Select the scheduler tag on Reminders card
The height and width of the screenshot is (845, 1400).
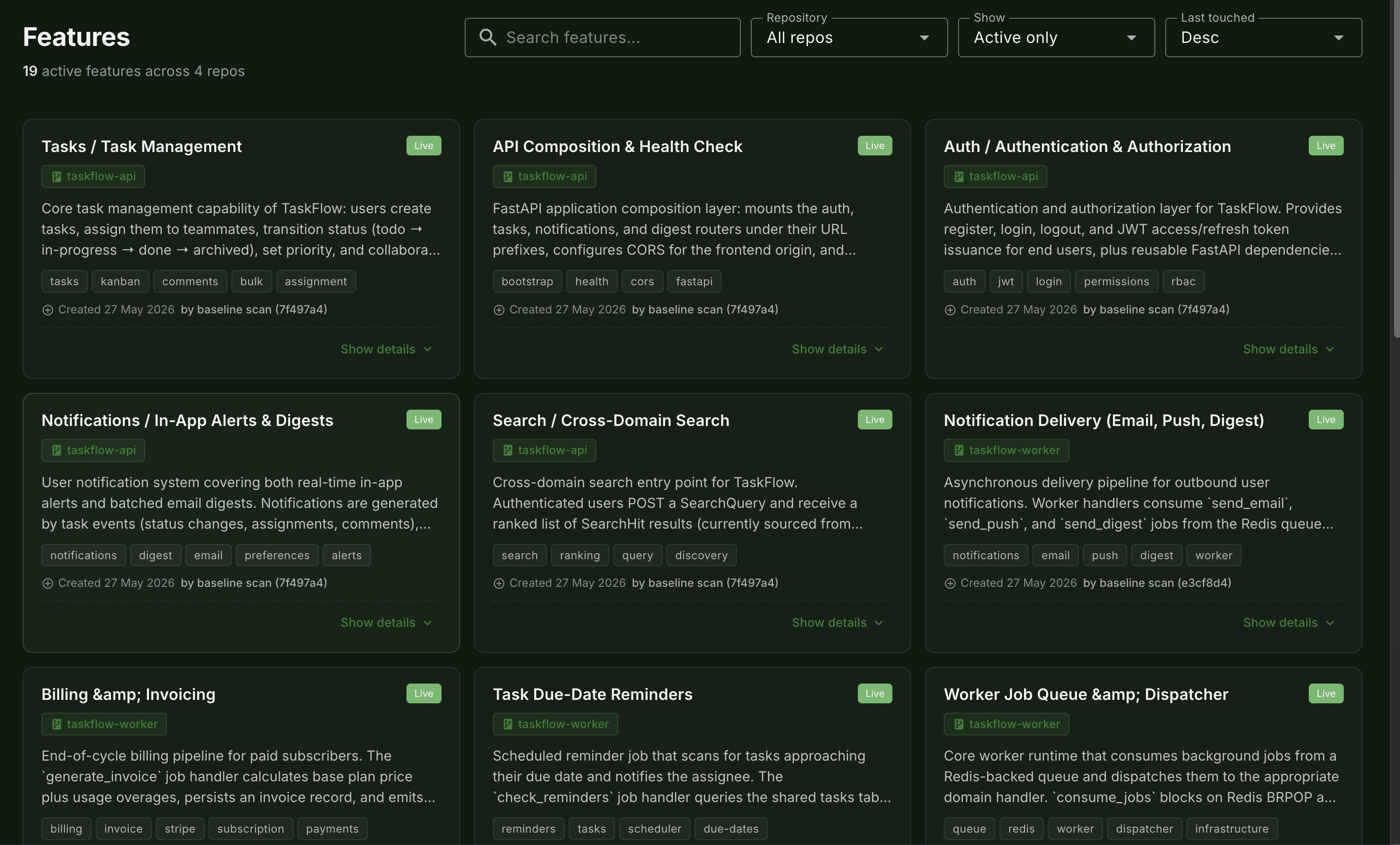pos(654,829)
